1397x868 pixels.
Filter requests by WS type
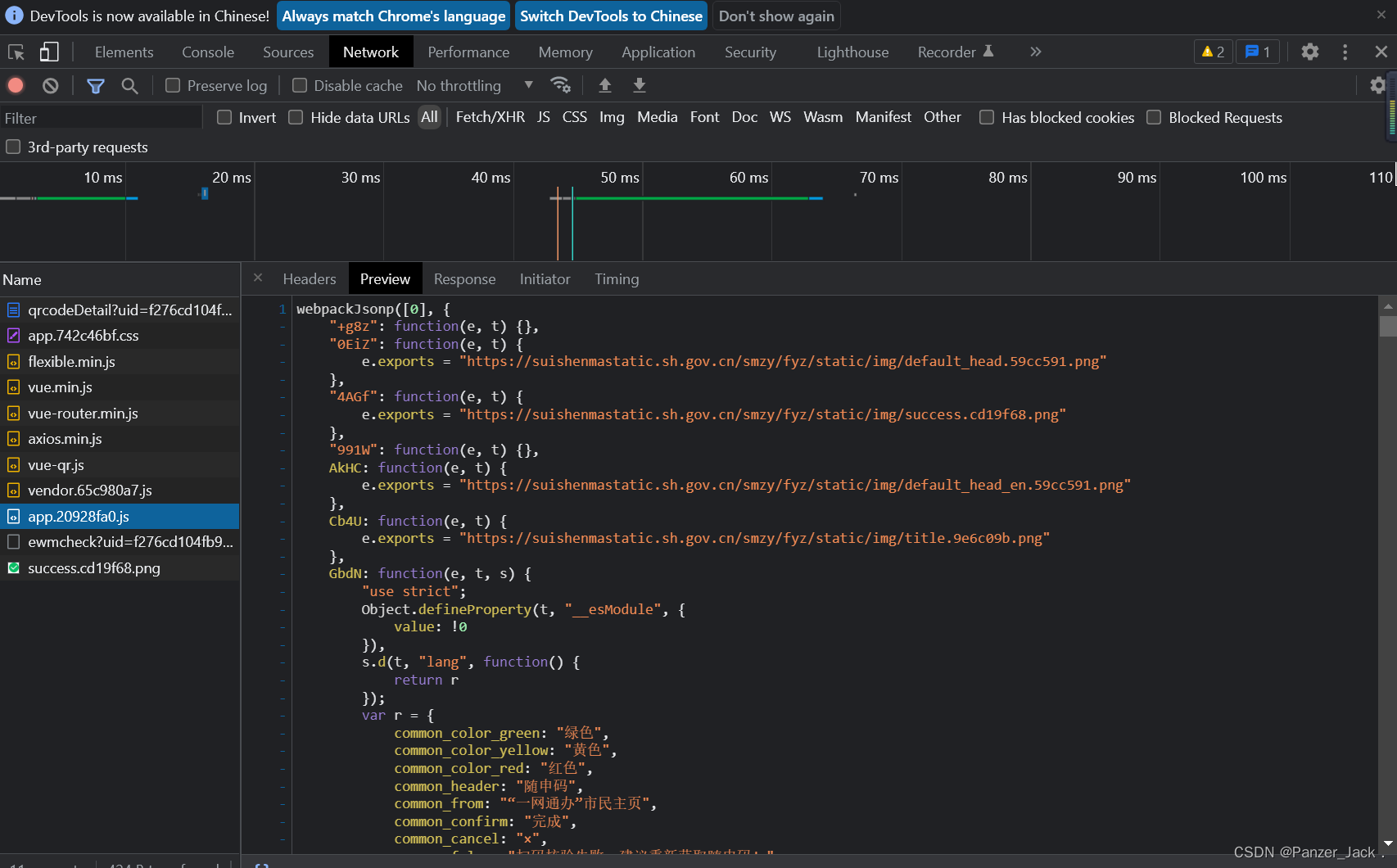780,117
